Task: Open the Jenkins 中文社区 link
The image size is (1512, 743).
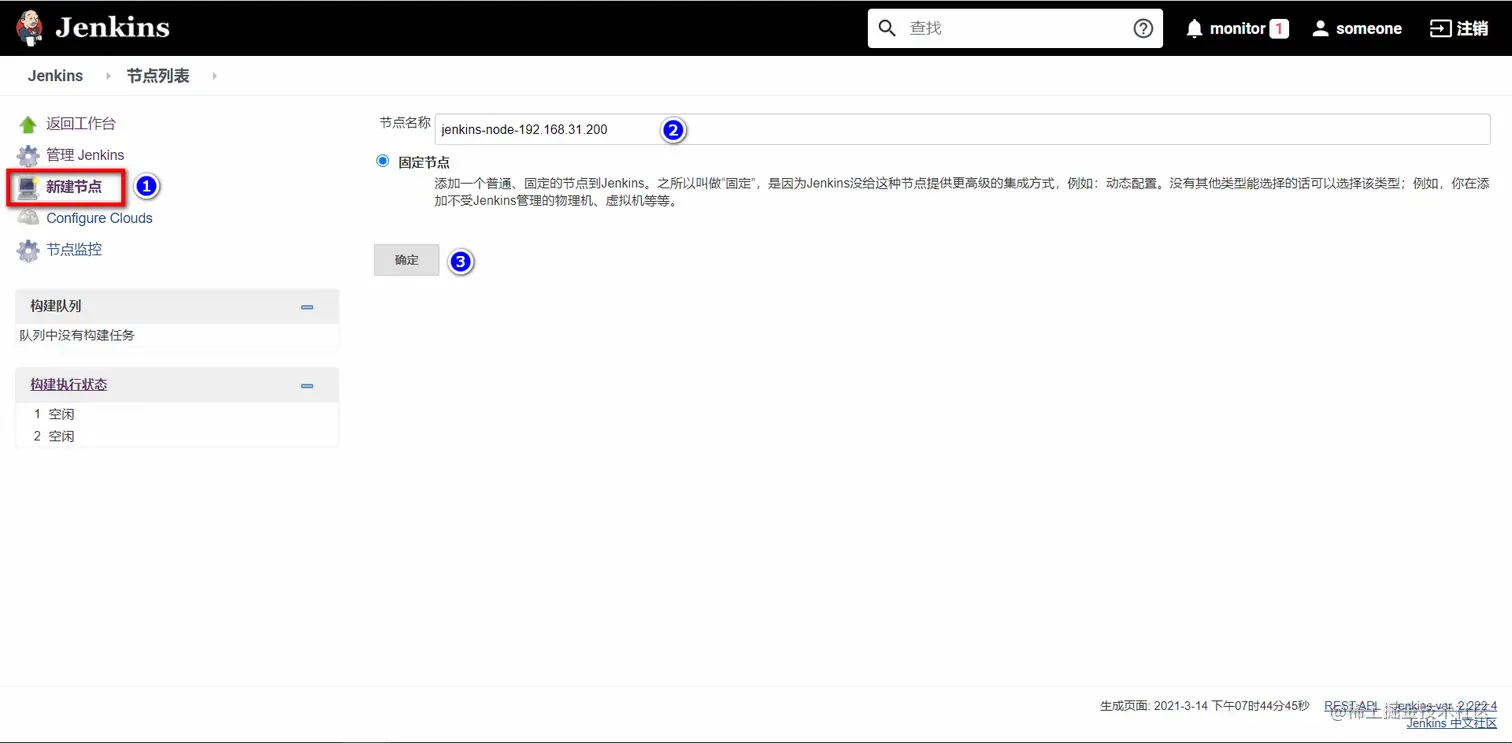Action: click(1452, 723)
